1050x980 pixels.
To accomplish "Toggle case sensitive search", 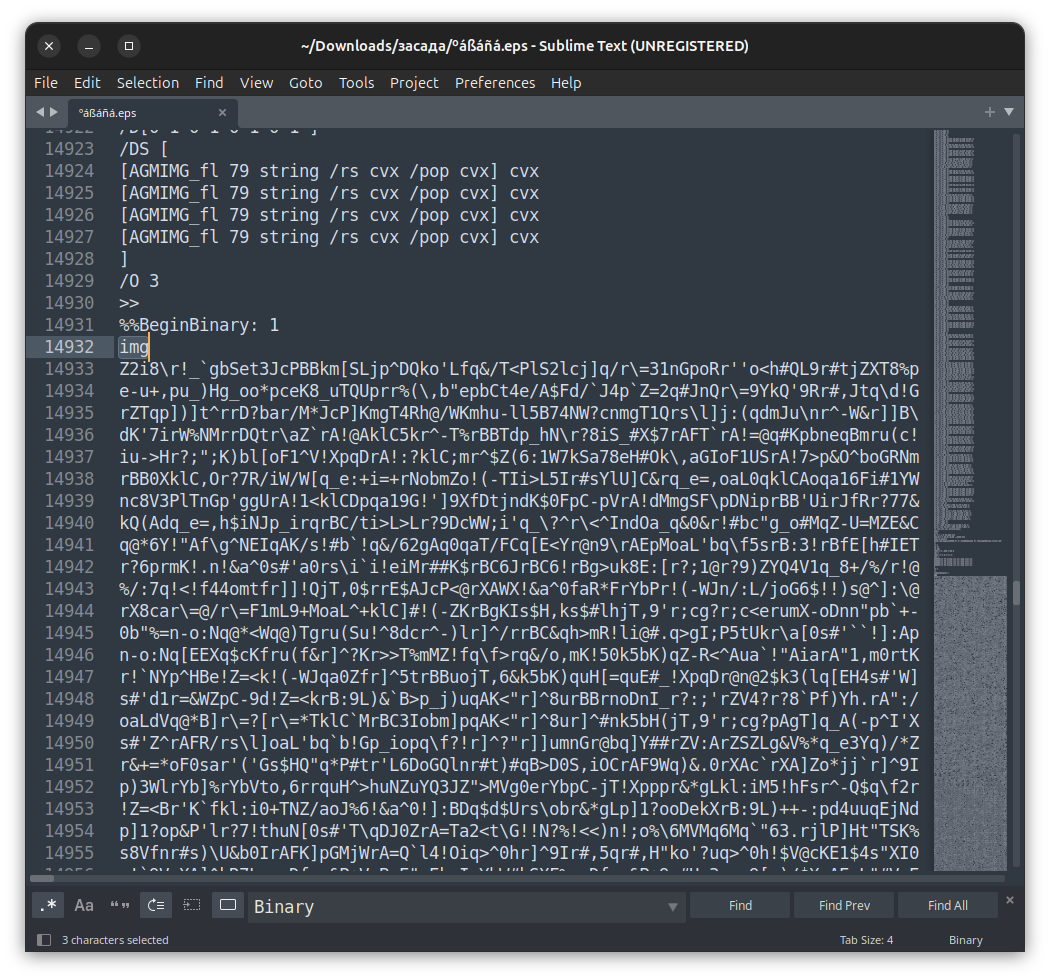I will coord(84,906).
